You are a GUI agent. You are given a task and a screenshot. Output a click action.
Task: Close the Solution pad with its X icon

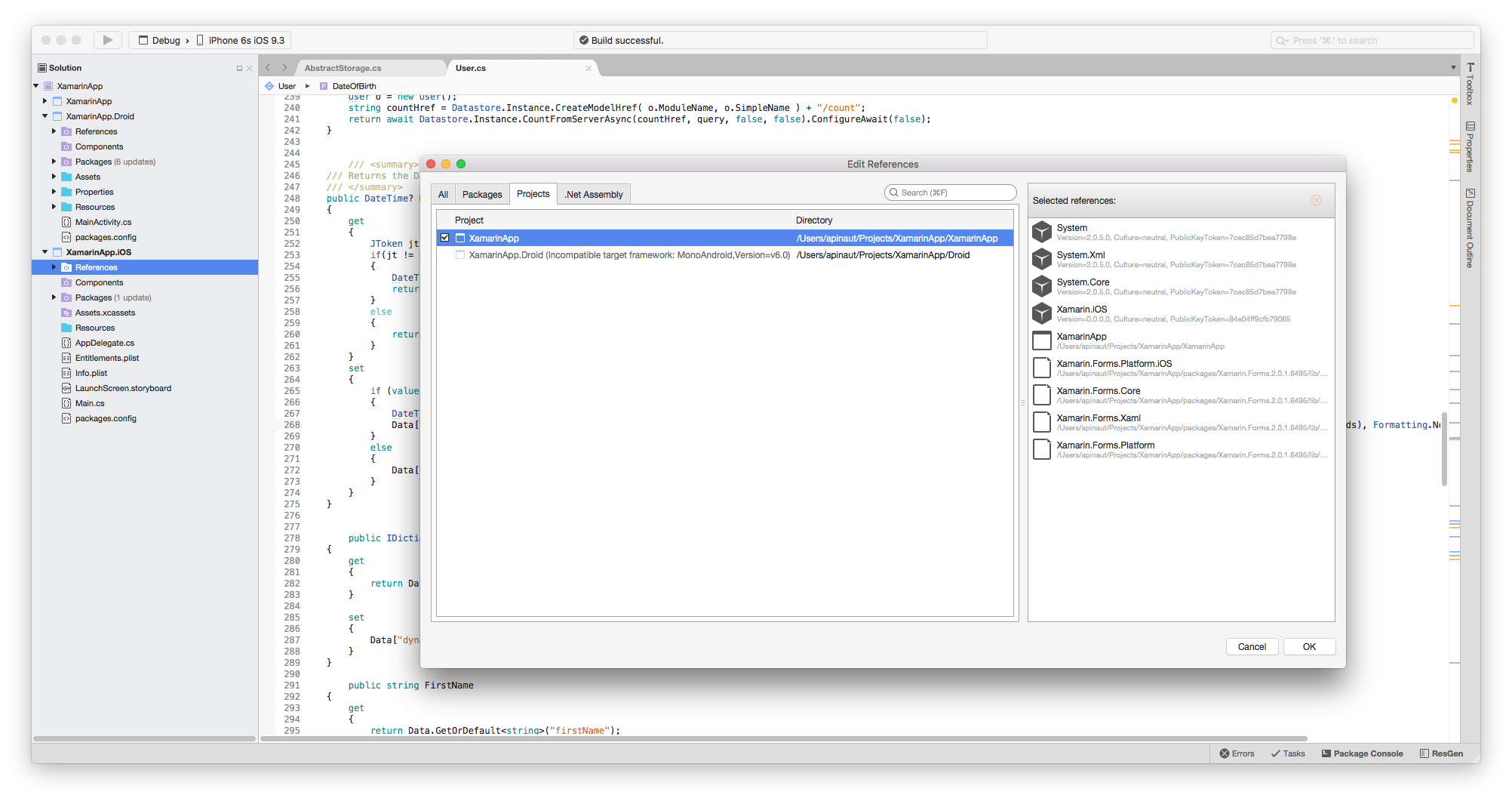tap(249, 68)
